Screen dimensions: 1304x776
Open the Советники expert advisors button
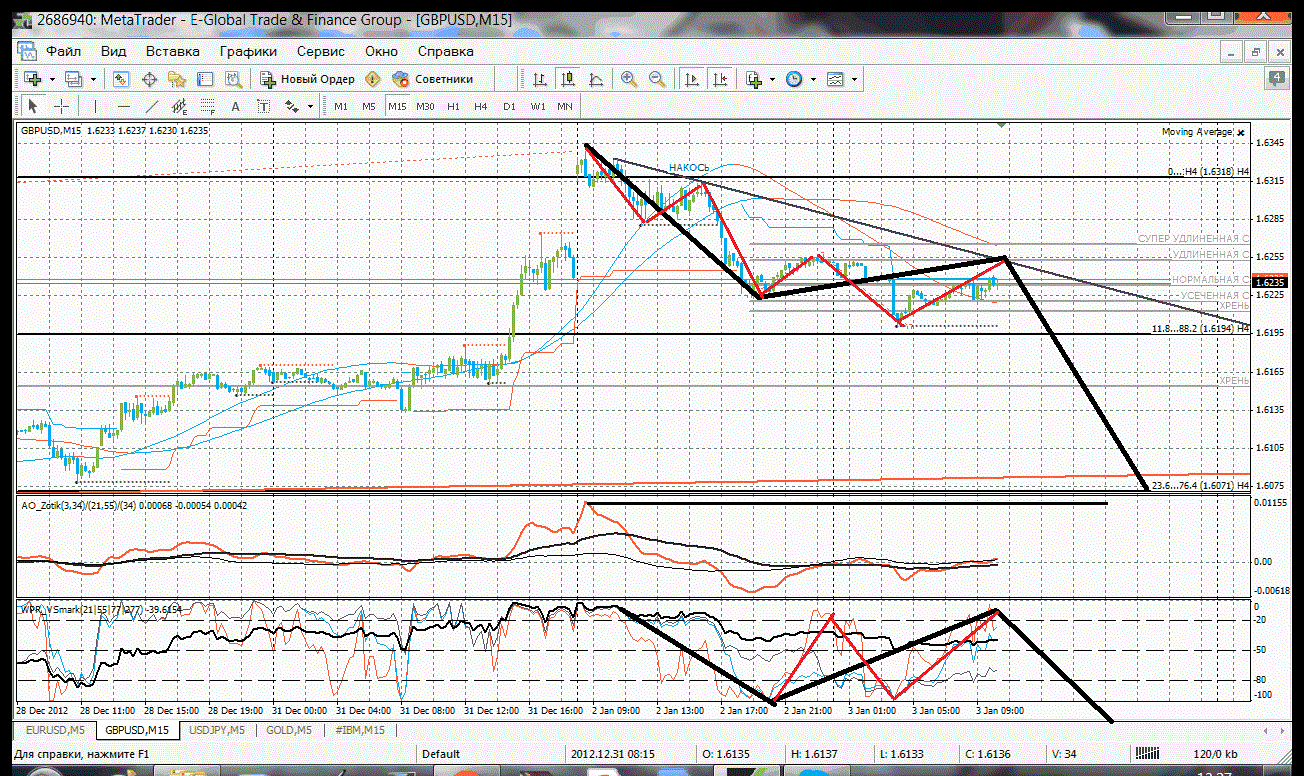(x=433, y=79)
